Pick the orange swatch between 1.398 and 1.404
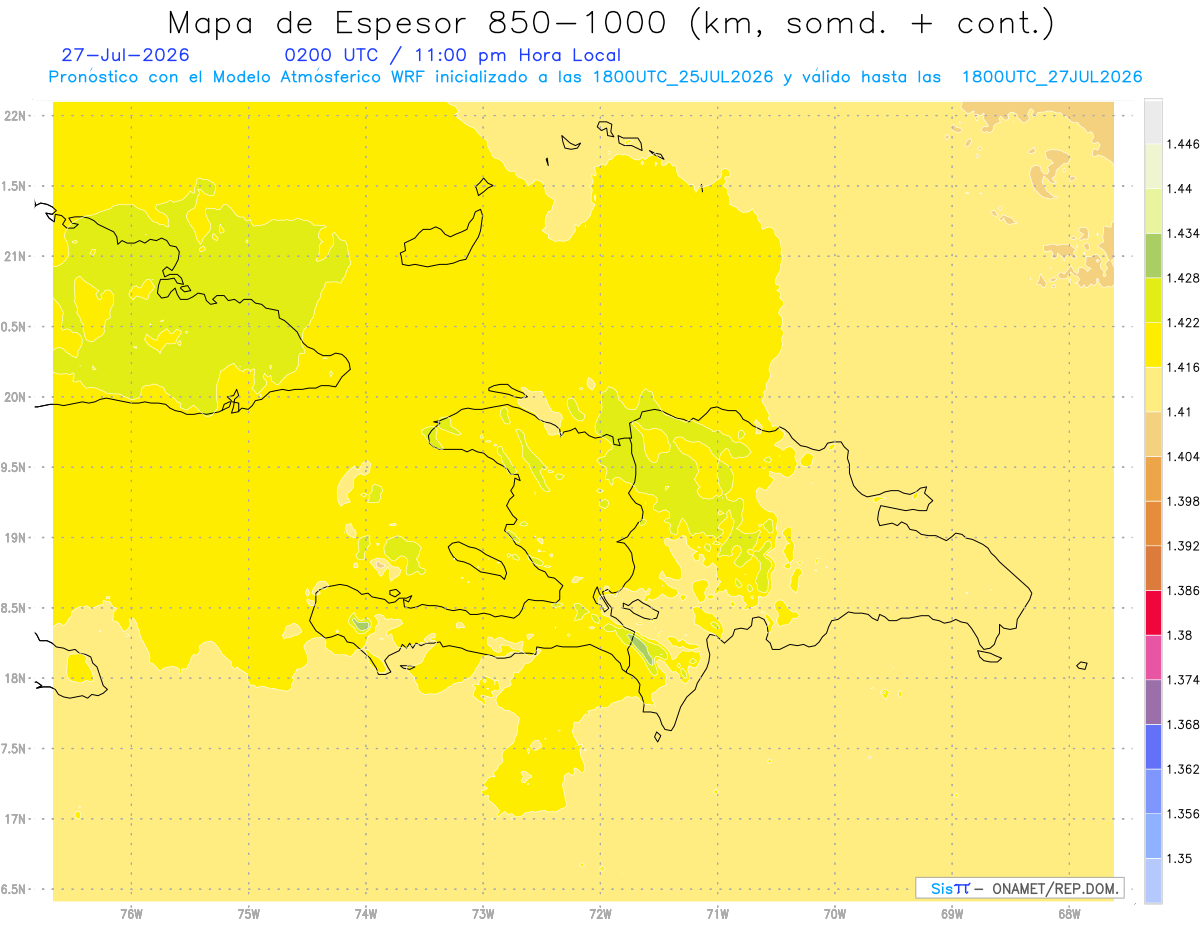Image resolution: width=1200 pixels, height=927 pixels. [x=1153, y=479]
